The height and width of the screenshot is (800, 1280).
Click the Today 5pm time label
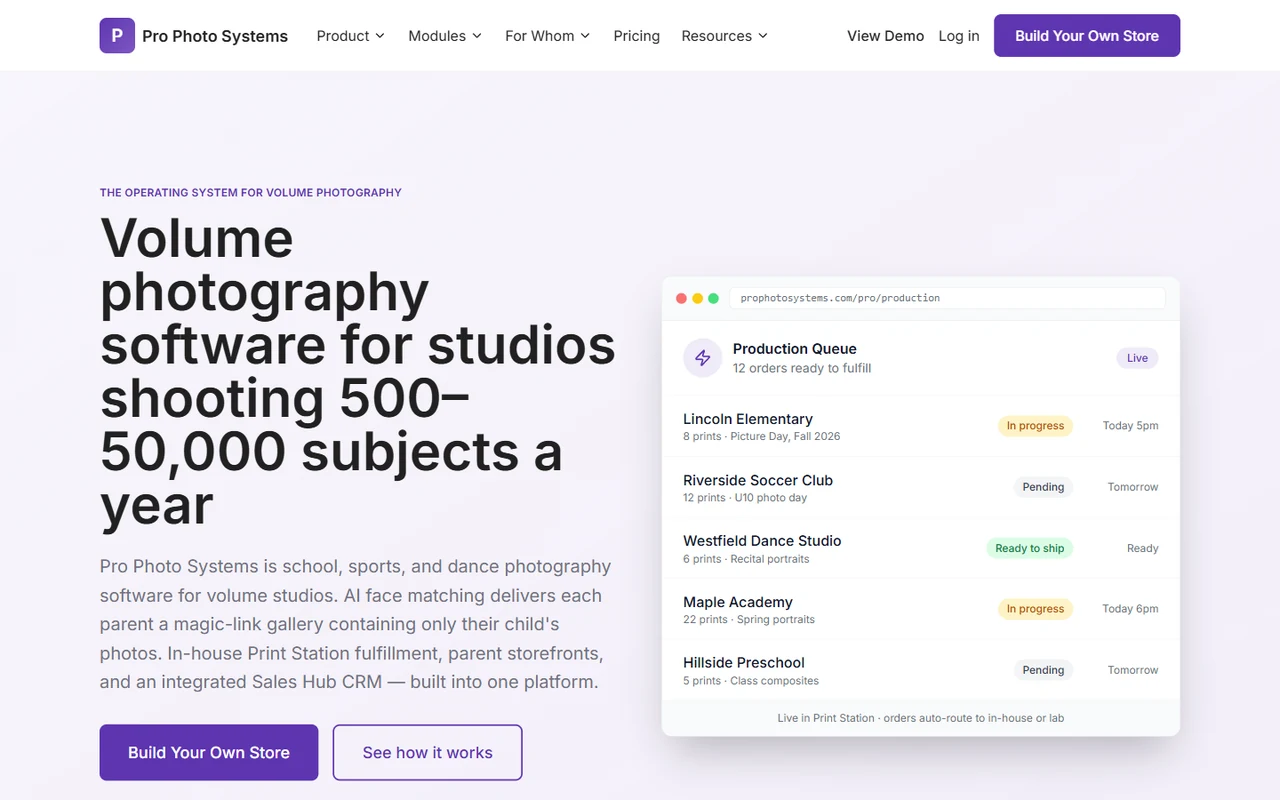click(1131, 426)
